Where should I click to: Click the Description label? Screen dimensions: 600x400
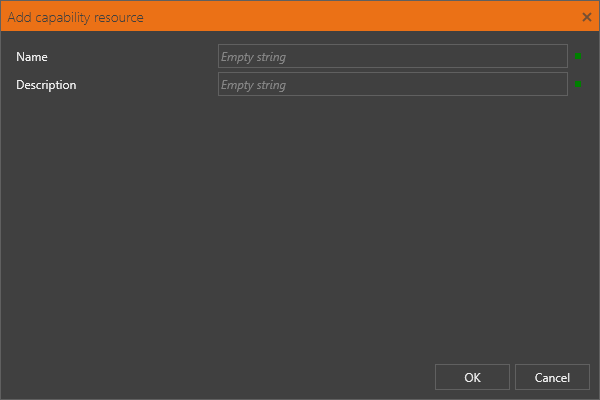[46, 85]
